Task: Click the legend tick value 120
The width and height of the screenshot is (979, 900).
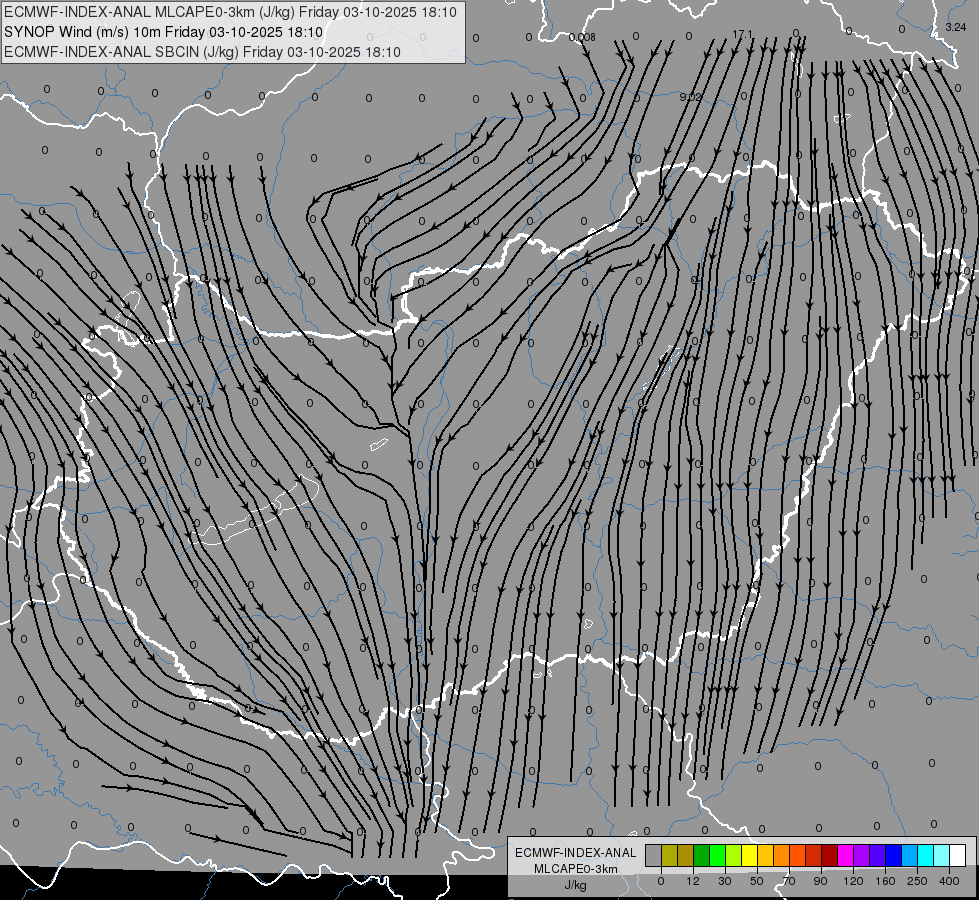Action: tap(853, 881)
